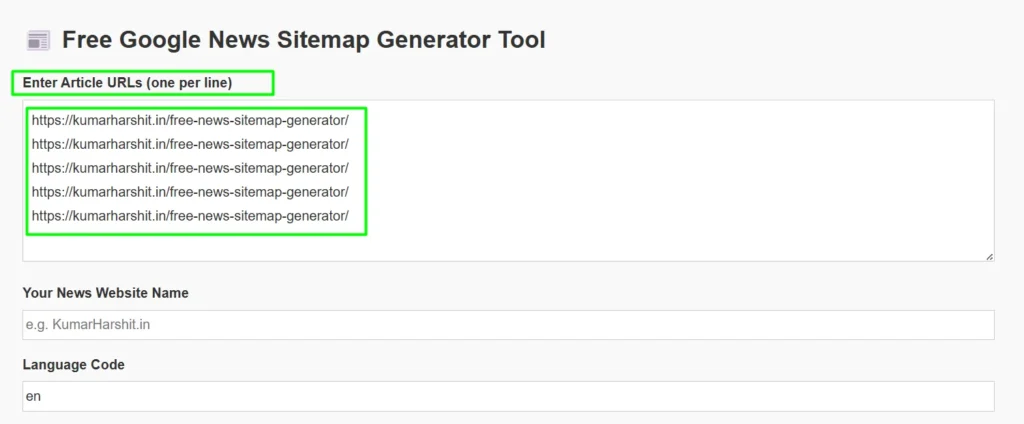
Task: Click the 'en' value in Language Code
Action: [33, 397]
